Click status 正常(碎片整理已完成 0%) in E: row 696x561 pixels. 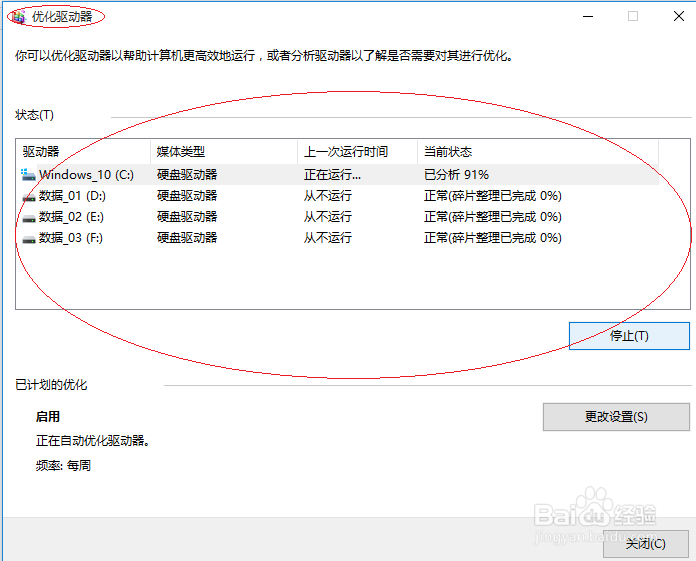[x=493, y=217]
